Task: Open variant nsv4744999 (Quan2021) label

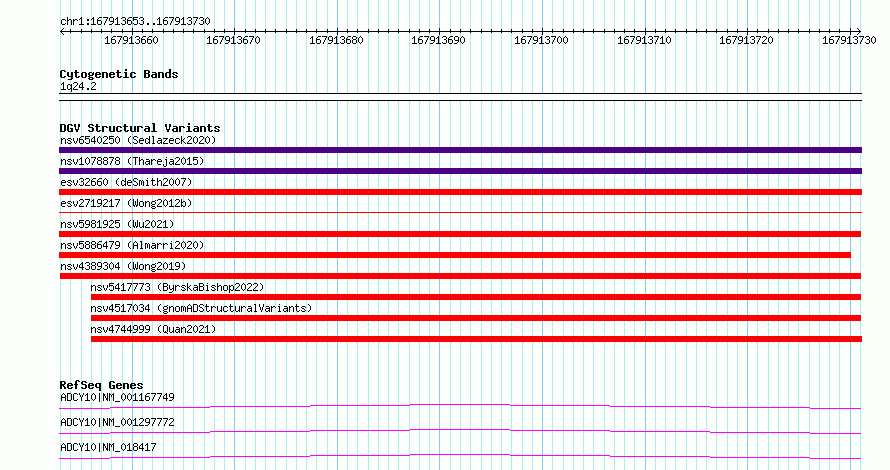Action: click(153, 329)
